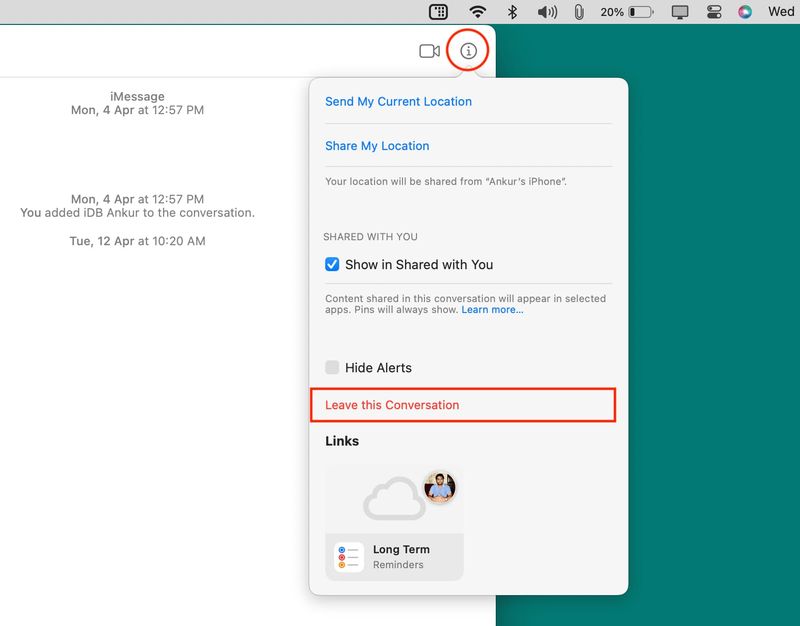Click the contact photo on the link card
800x626 pixels.
click(x=440, y=487)
